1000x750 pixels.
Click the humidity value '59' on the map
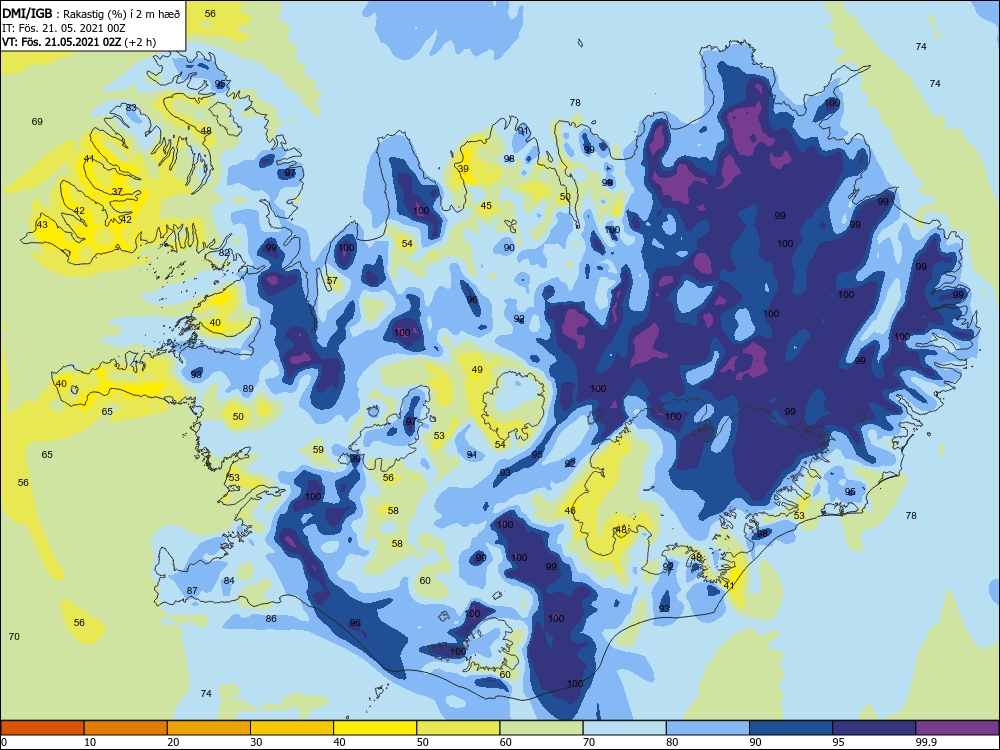click(x=318, y=450)
